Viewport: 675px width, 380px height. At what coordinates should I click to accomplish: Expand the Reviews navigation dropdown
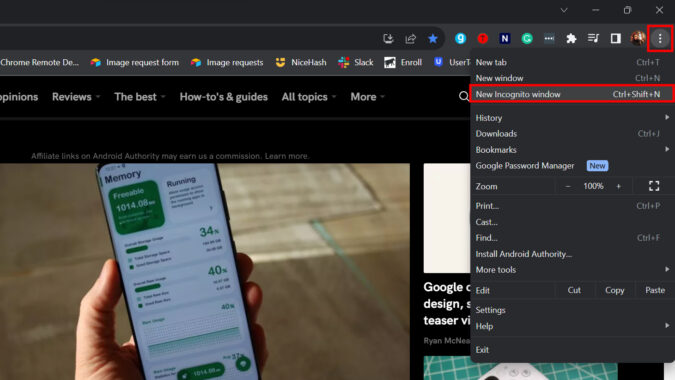[x=76, y=97]
